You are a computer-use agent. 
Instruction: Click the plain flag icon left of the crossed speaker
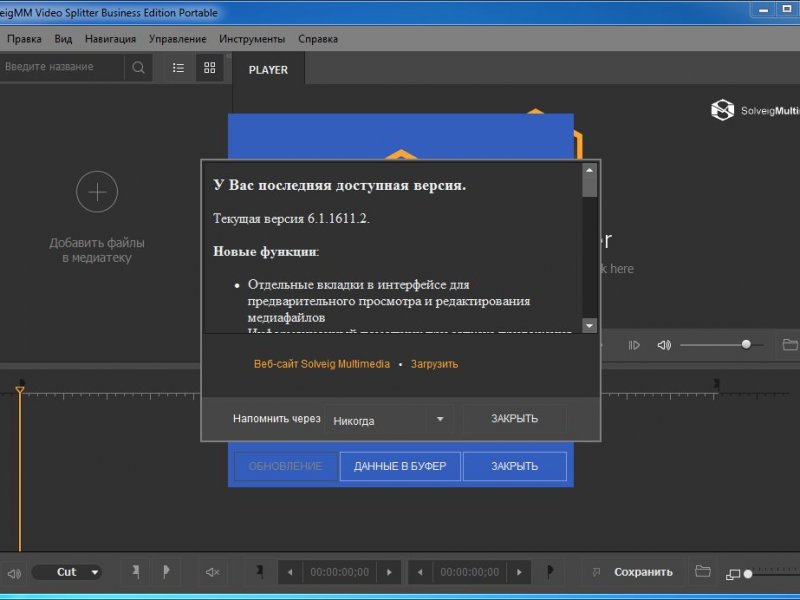[166, 571]
